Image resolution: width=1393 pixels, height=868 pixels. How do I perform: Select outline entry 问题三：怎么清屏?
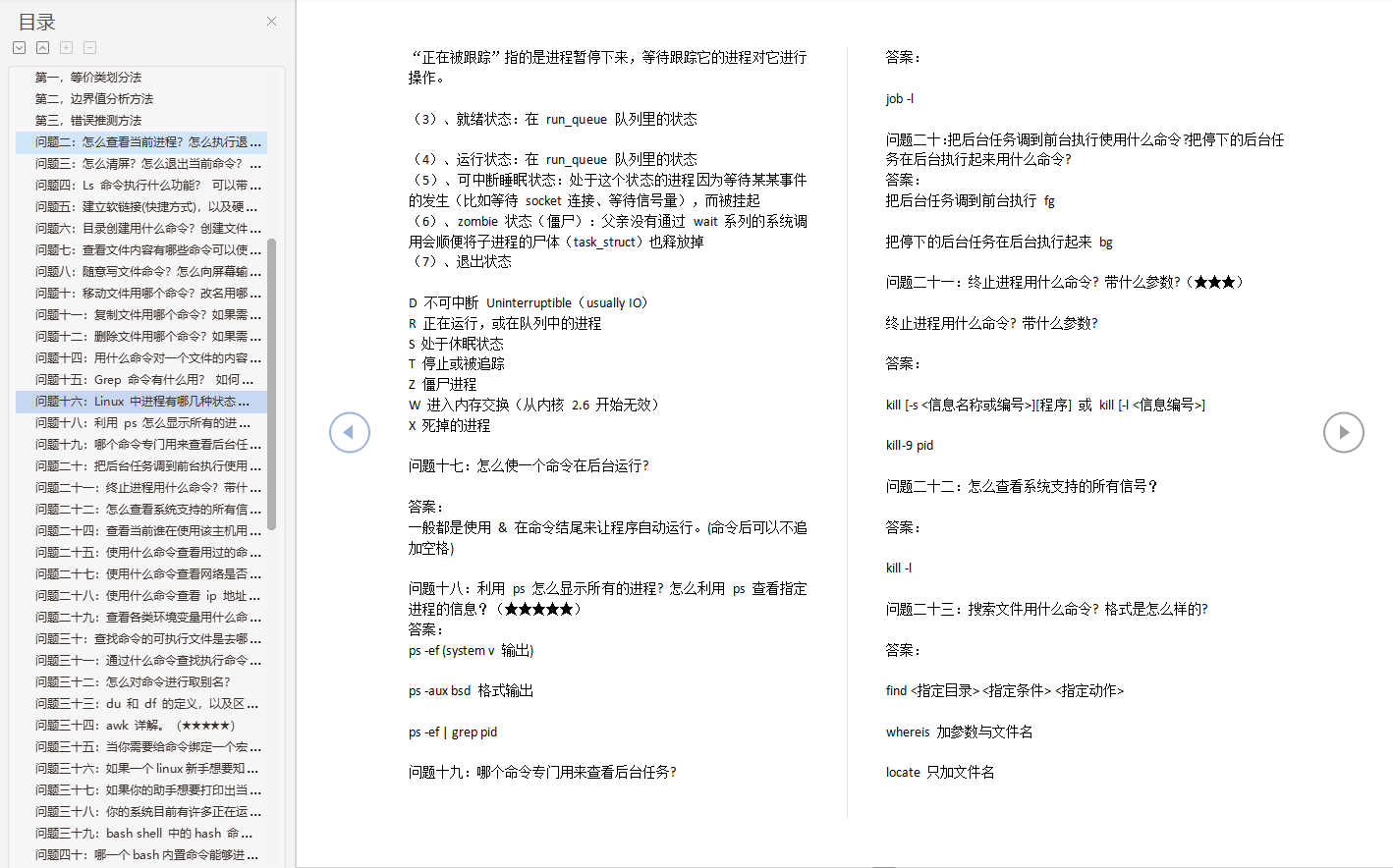(141, 164)
